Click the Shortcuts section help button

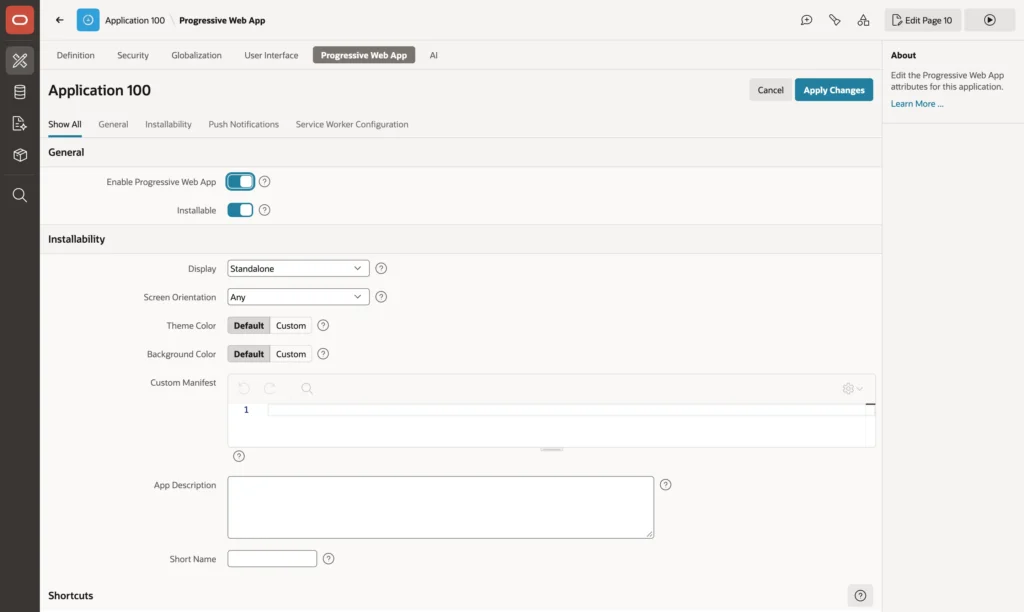[x=860, y=596]
